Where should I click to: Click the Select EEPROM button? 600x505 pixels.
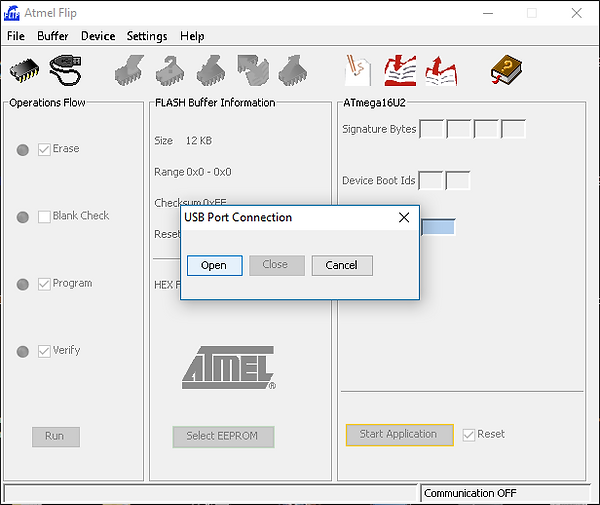tap(223, 437)
